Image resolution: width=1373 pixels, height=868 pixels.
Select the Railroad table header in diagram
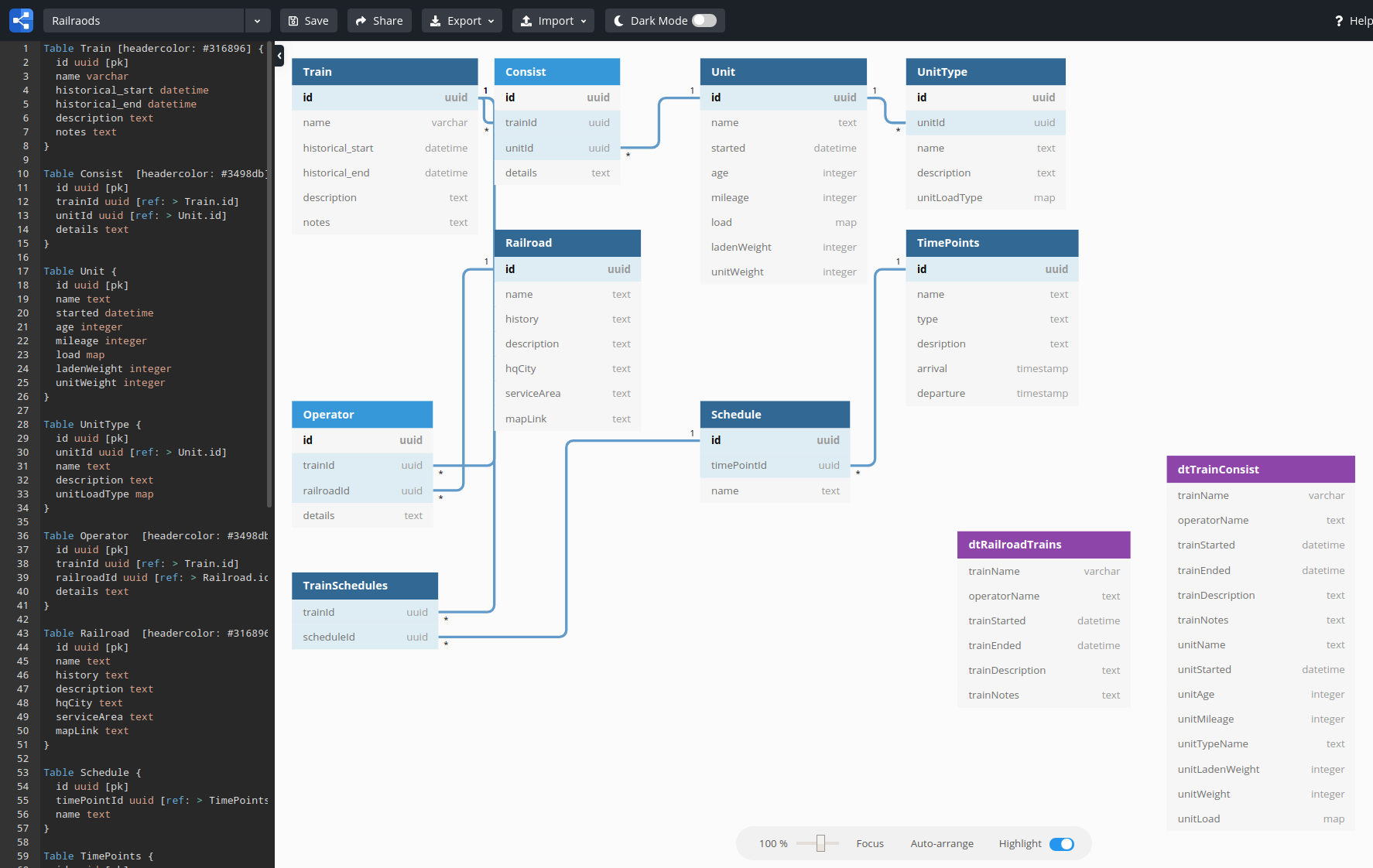point(567,243)
